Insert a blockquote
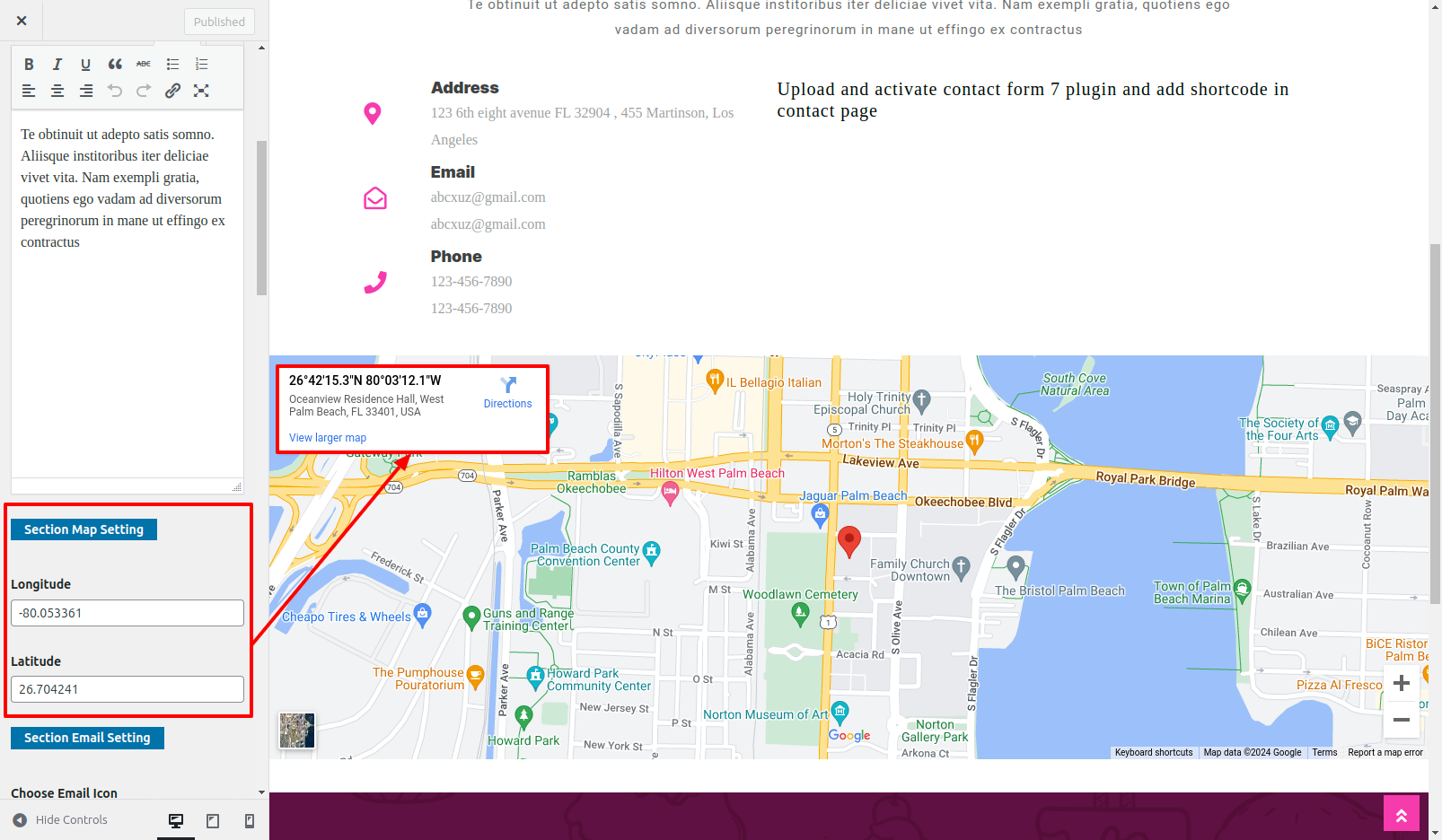Screen dimensions: 1442x840 (115, 64)
